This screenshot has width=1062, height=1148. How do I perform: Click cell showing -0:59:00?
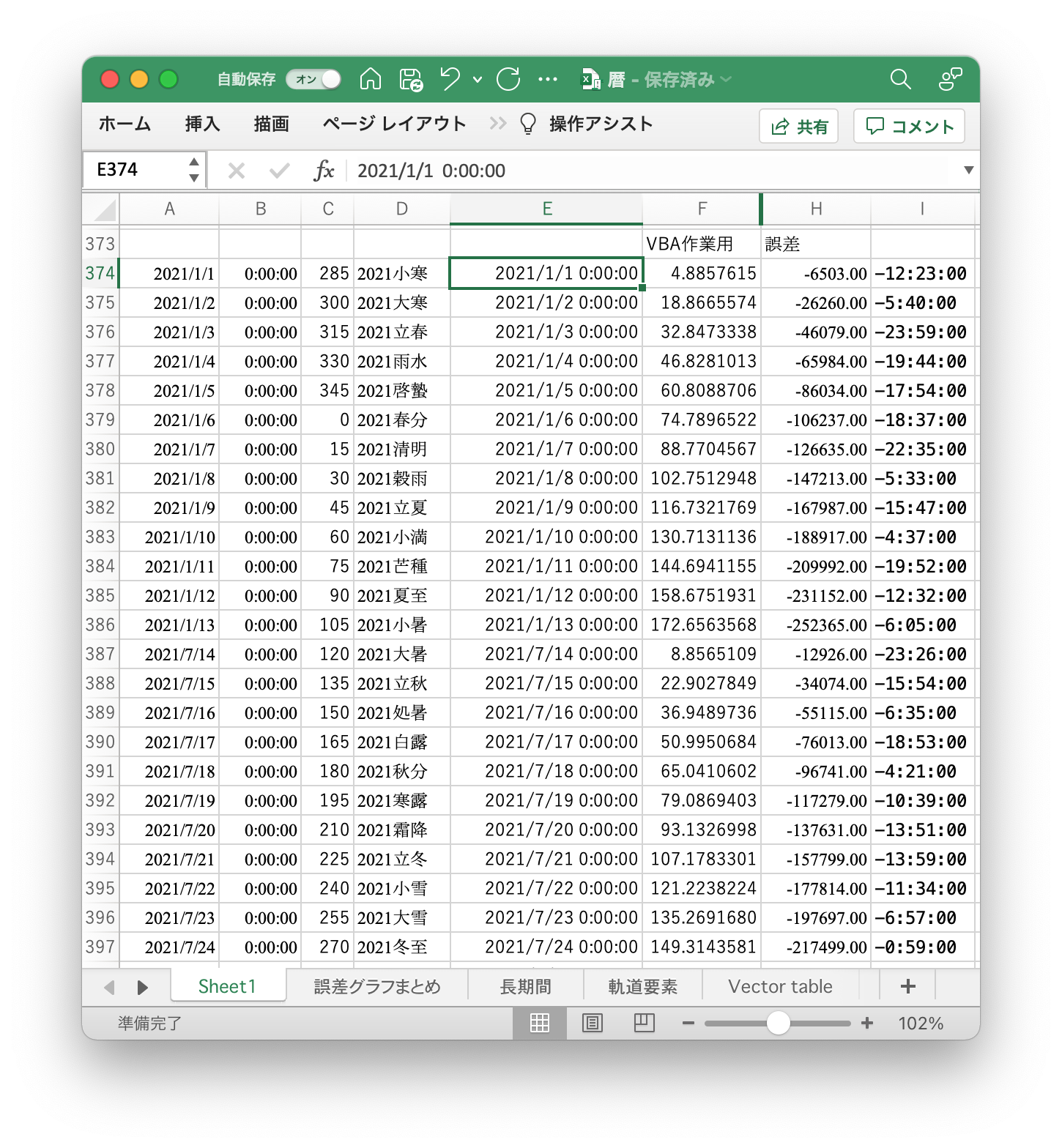click(923, 947)
